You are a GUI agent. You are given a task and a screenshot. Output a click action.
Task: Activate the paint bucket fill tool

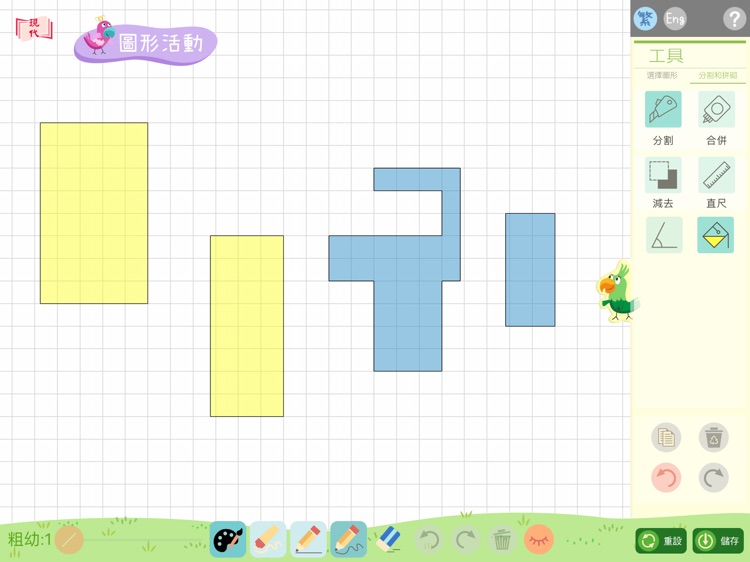(716, 235)
